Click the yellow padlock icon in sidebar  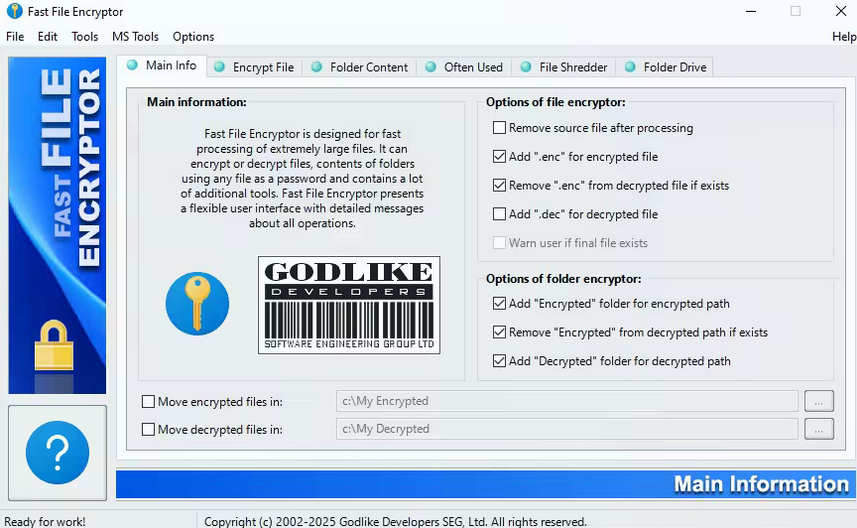pyautogui.click(x=56, y=346)
